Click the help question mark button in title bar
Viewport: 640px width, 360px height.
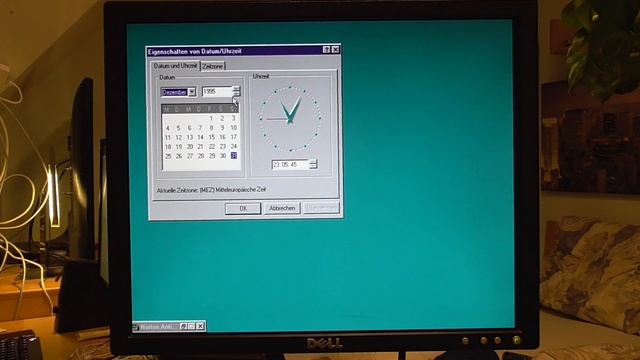tap(326, 49)
